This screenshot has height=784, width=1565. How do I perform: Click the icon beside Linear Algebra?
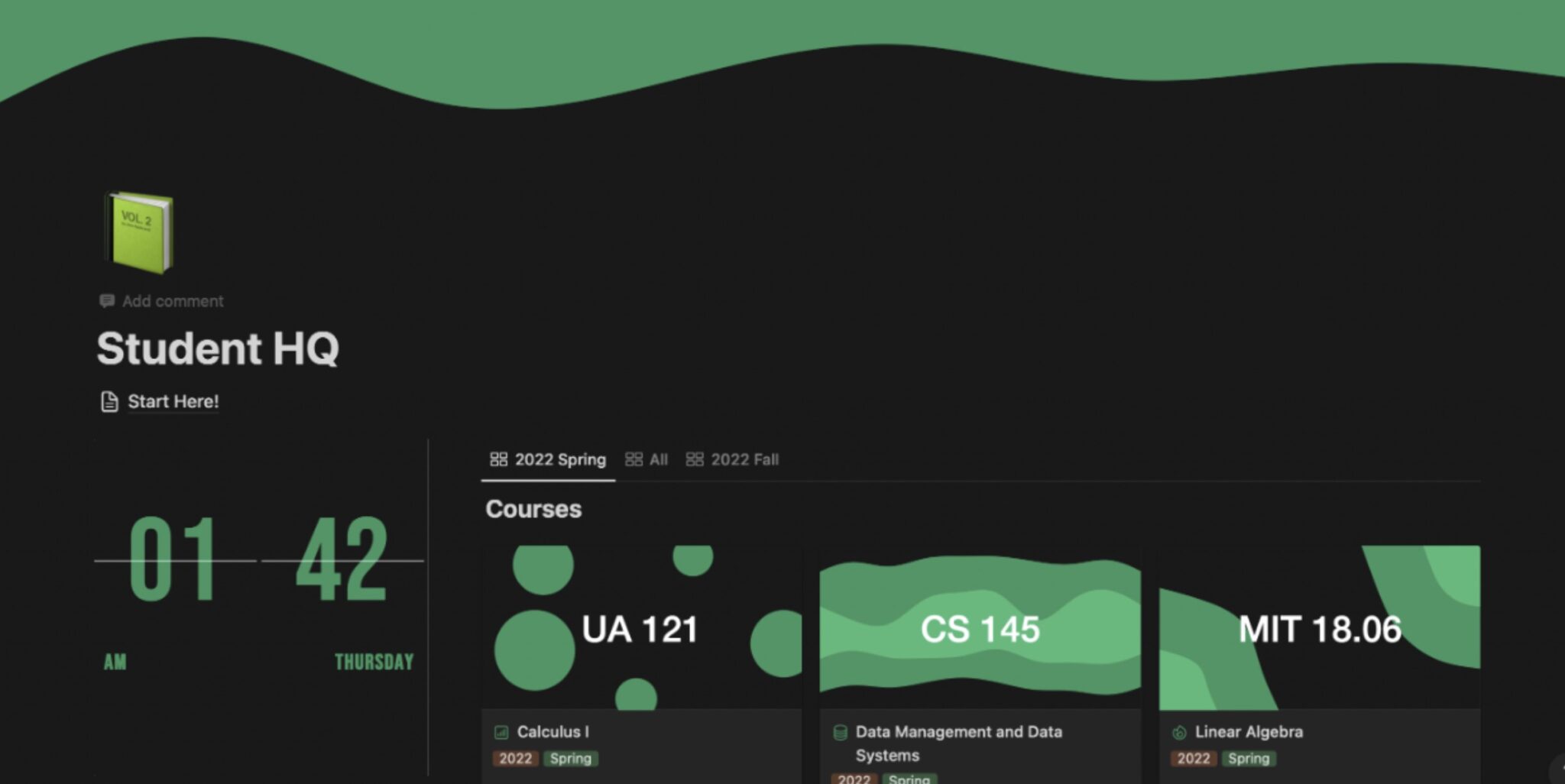[x=1179, y=732]
